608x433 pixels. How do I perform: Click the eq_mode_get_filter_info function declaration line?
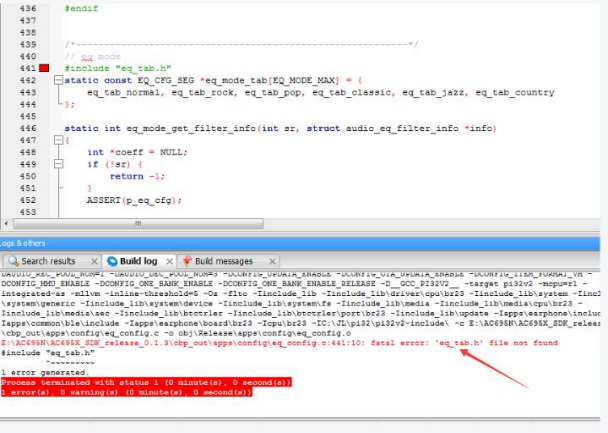tap(280, 128)
